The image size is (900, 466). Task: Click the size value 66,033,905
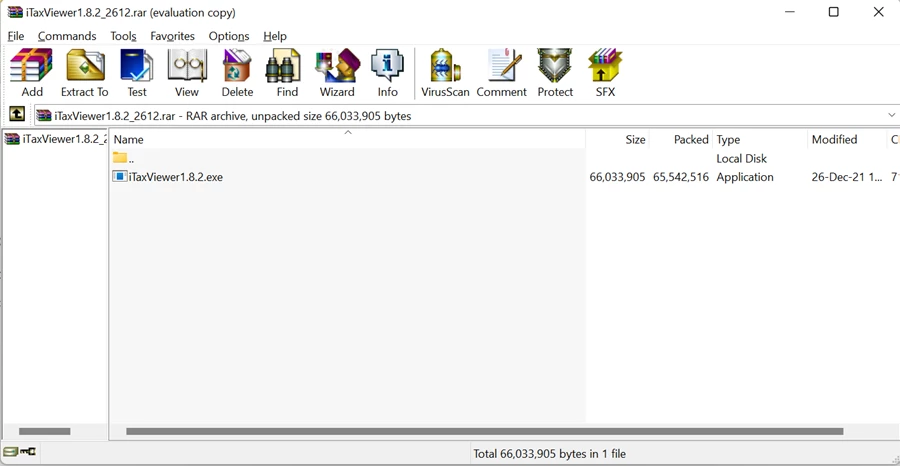[x=617, y=177]
